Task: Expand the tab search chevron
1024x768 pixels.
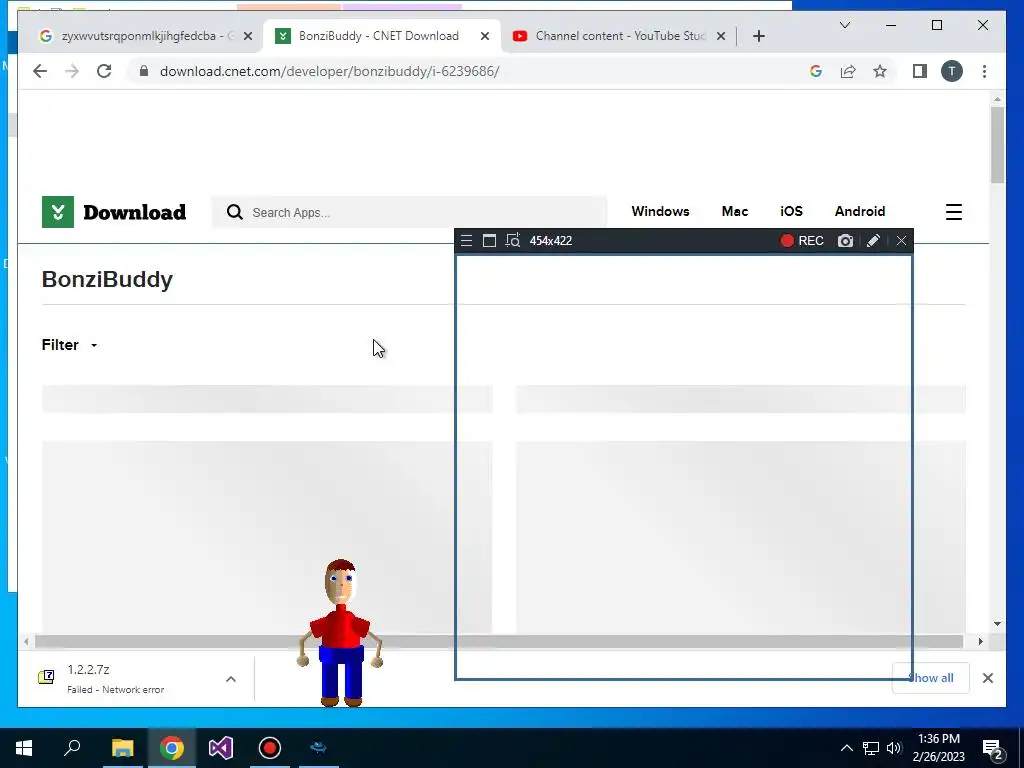Action: click(844, 25)
